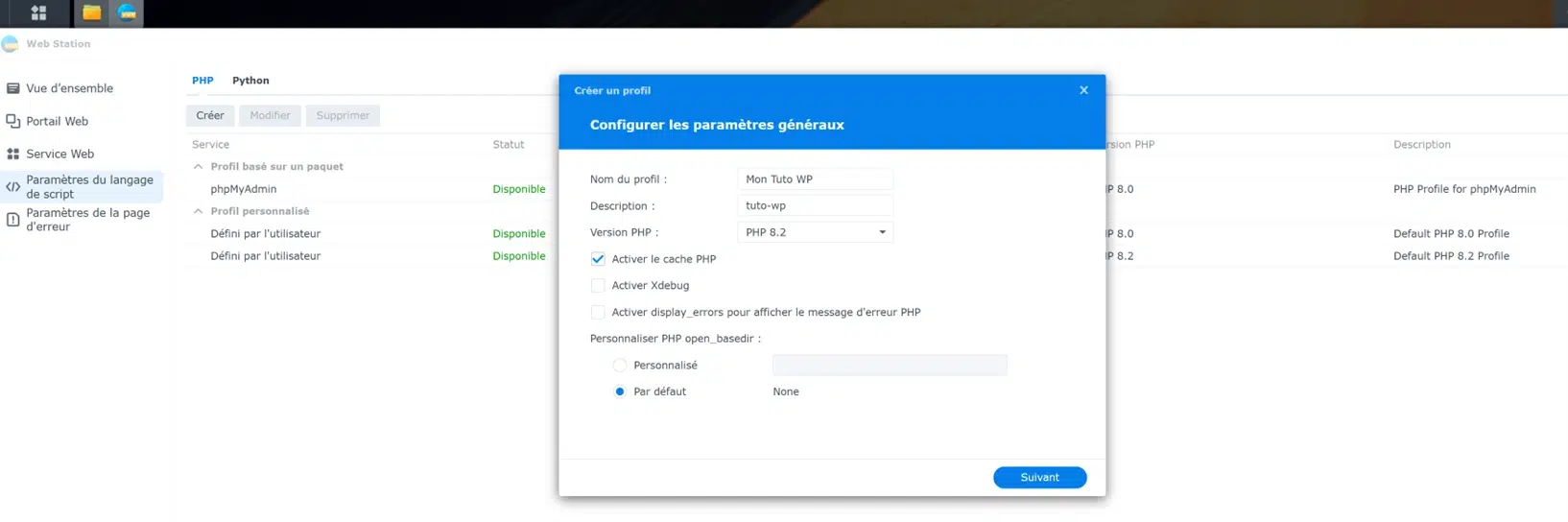
Task: Click the Modifier button
Action: pos(270,115)
